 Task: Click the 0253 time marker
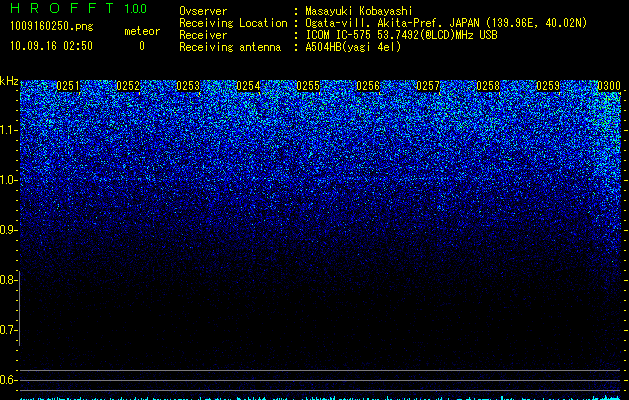tap(188, 86)
